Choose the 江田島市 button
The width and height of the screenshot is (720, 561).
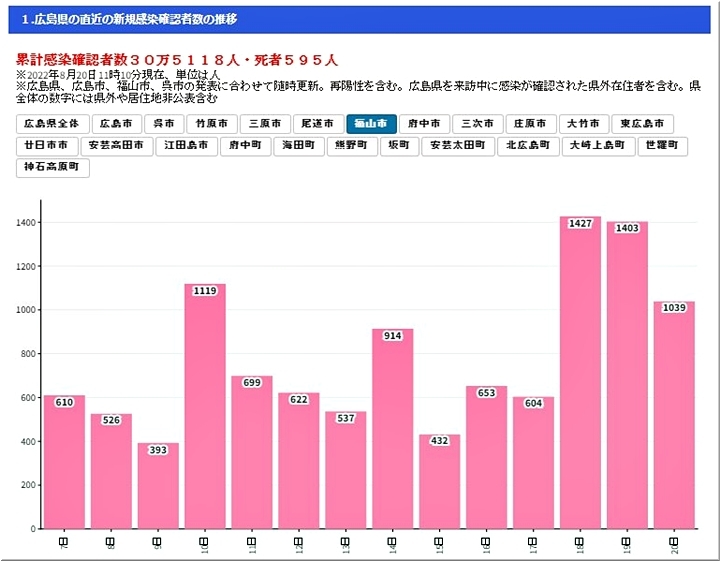[186, 146]
